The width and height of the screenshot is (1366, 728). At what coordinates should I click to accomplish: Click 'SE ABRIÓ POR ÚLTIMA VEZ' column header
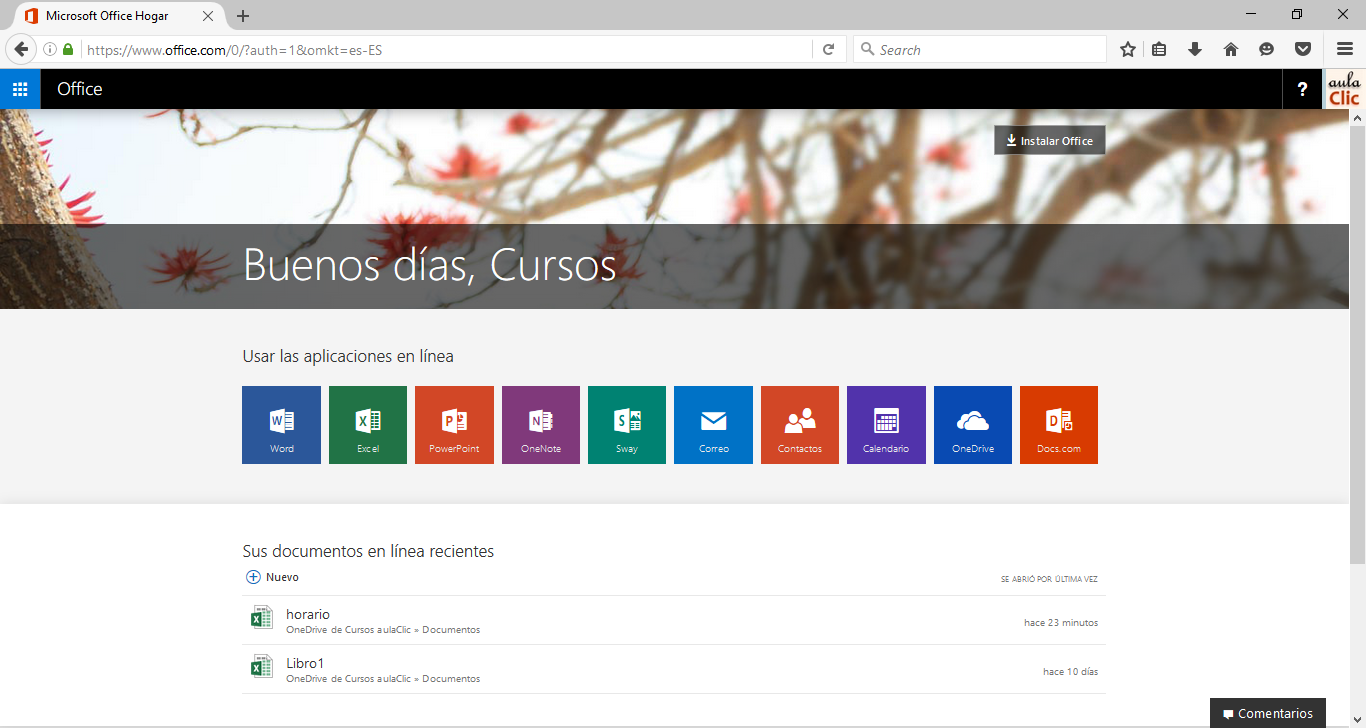[1049, 580]
